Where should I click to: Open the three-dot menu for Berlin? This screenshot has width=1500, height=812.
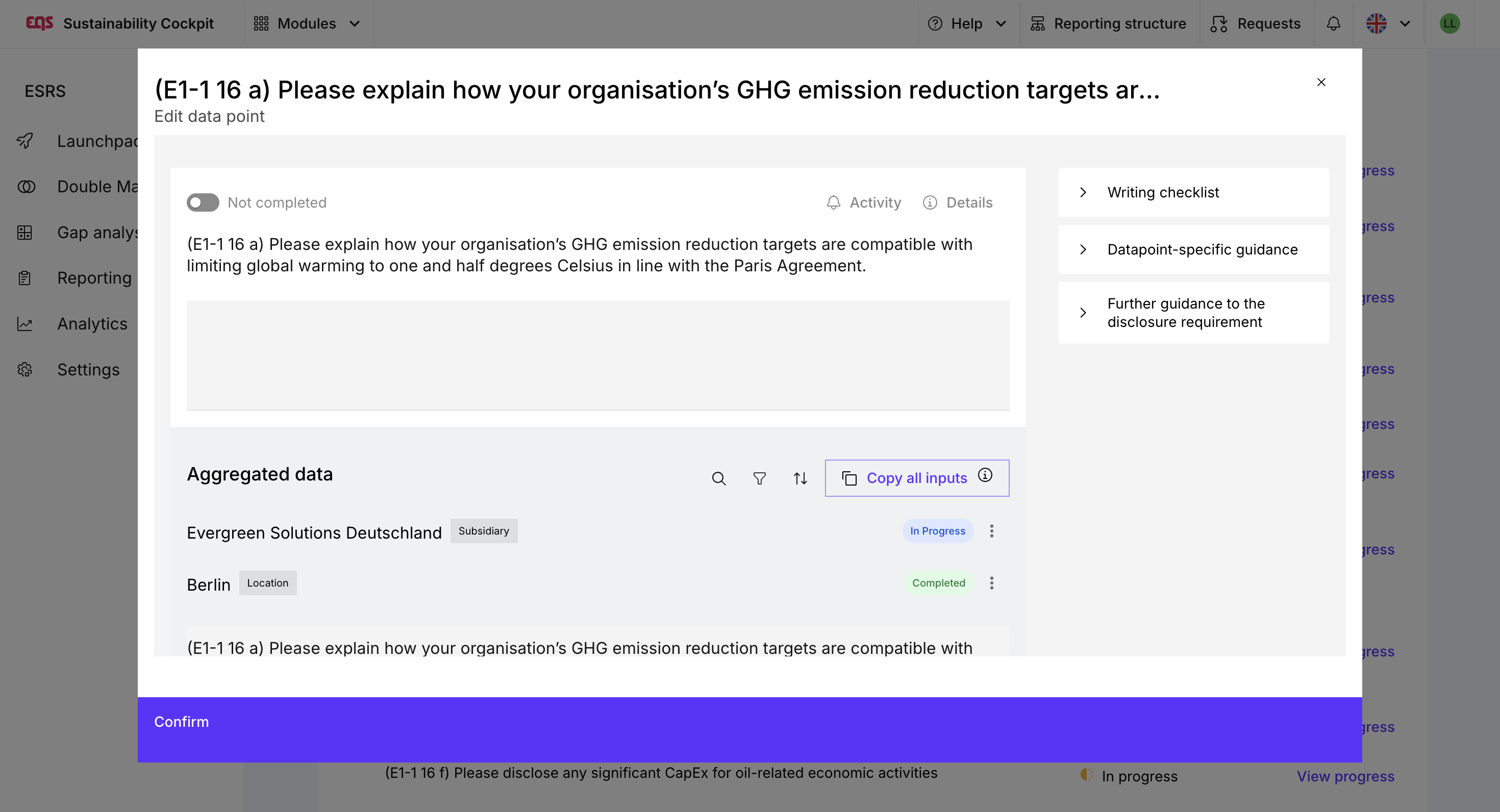point(992,582)
